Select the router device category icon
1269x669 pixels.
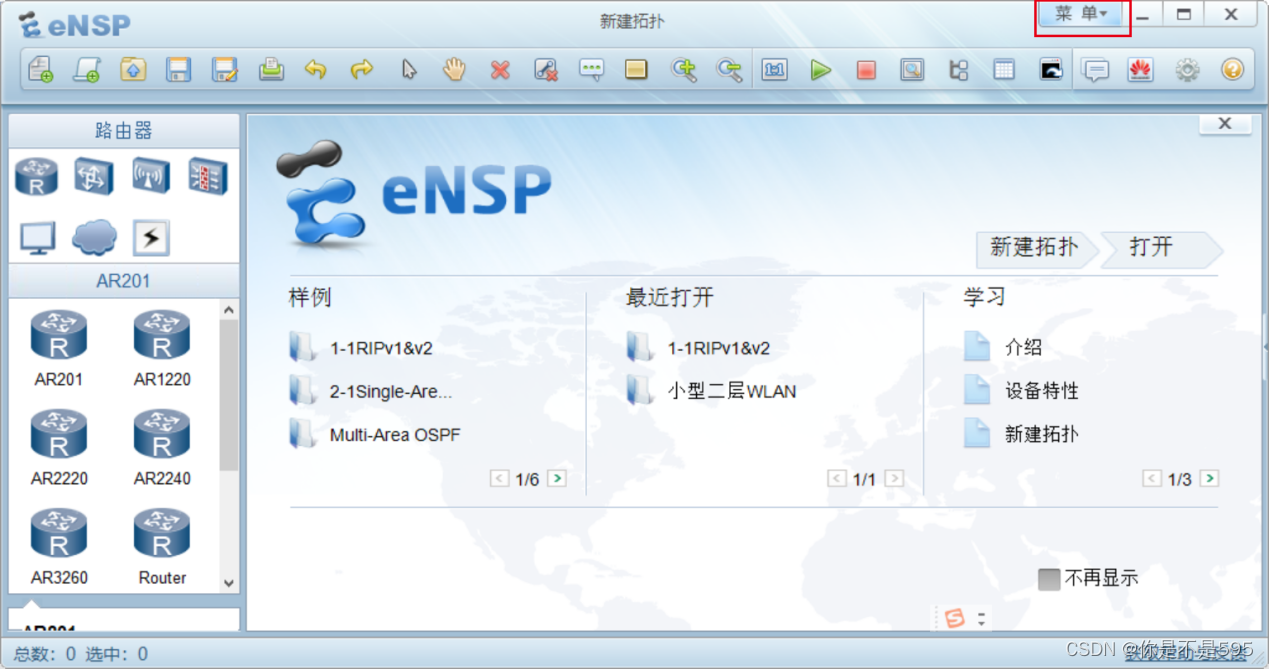[x=37, y=177]
